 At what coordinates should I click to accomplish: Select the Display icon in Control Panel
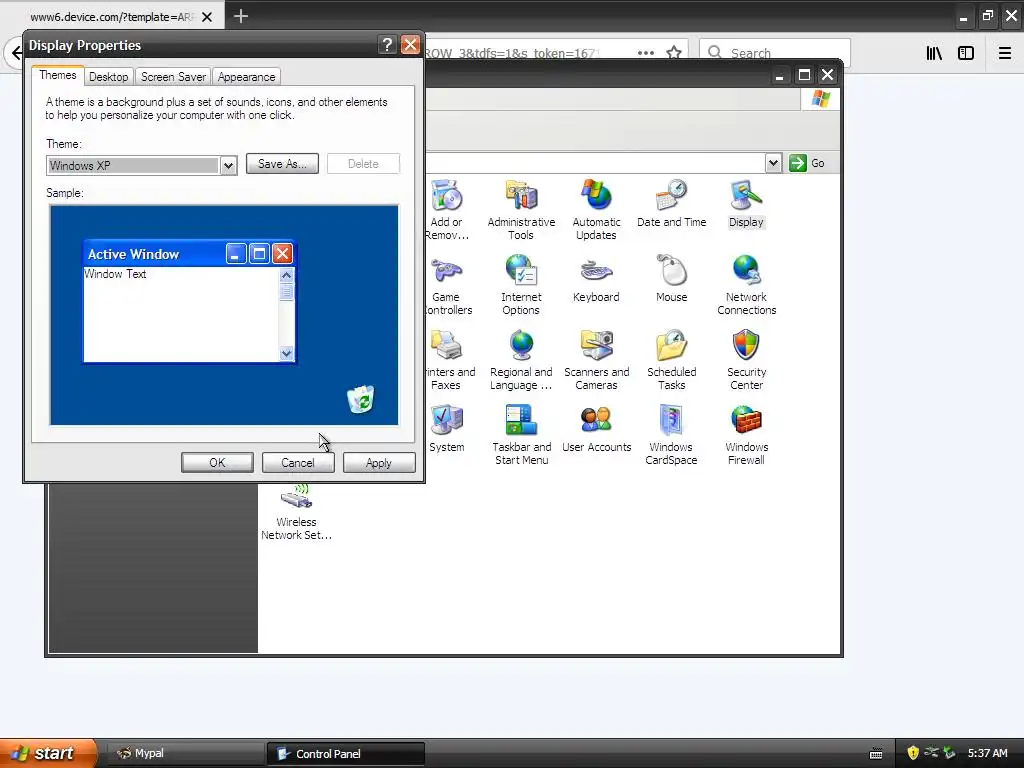[746, 203]
